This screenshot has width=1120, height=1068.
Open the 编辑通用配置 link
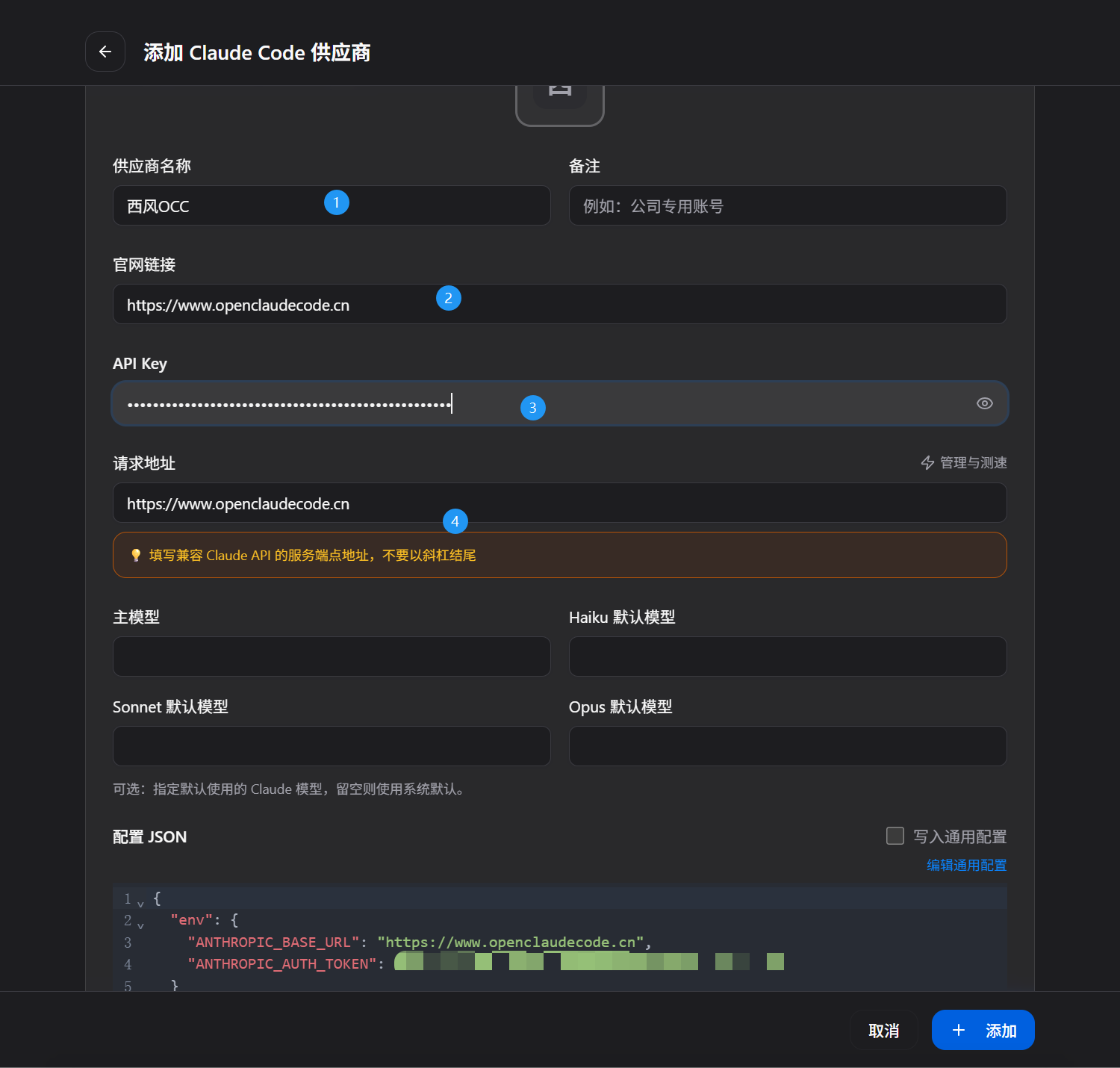(966, 865)
